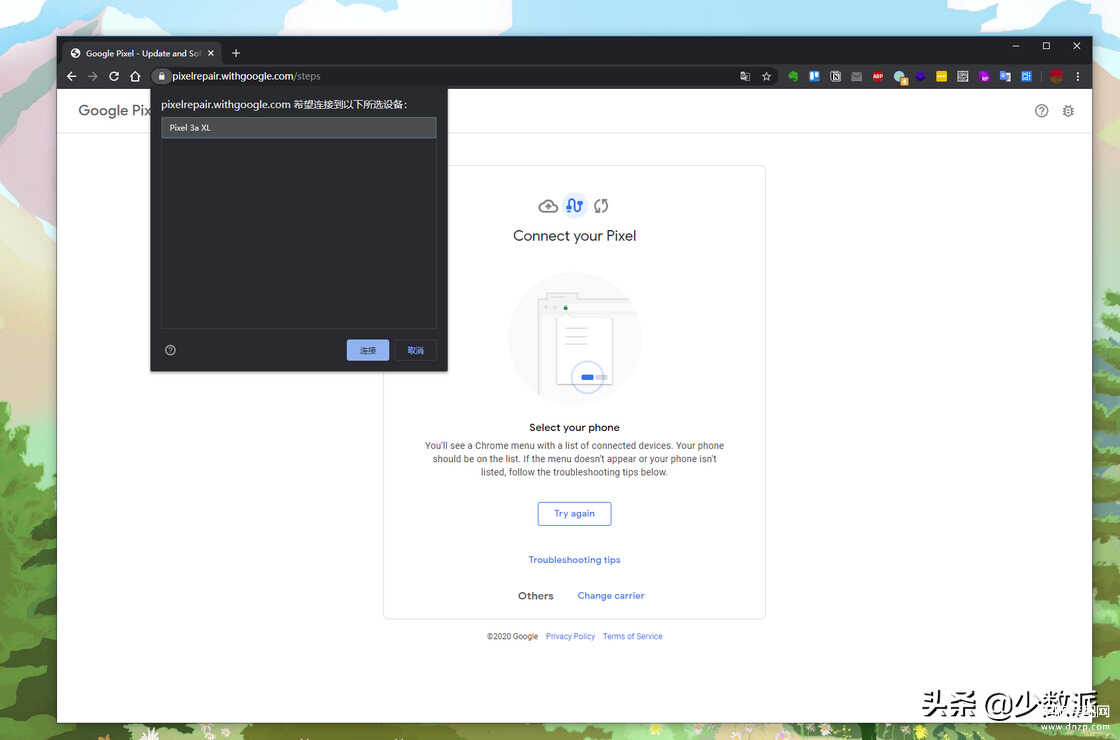
Task: Click the magenta purple extension icon
Action: click(x=984, y=76)
